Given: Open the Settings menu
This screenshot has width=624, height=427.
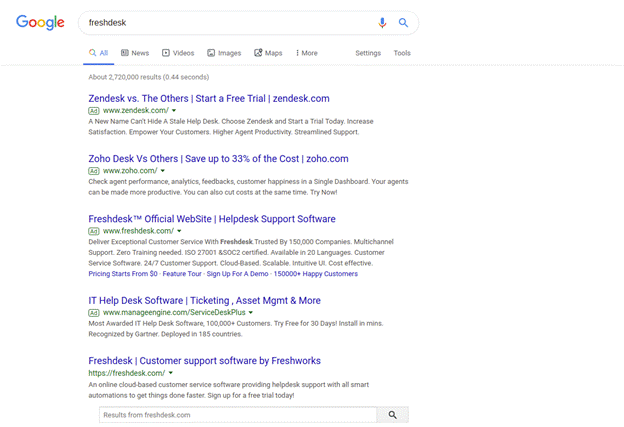Looking at the screenshot, I should [x=368, y=53].
